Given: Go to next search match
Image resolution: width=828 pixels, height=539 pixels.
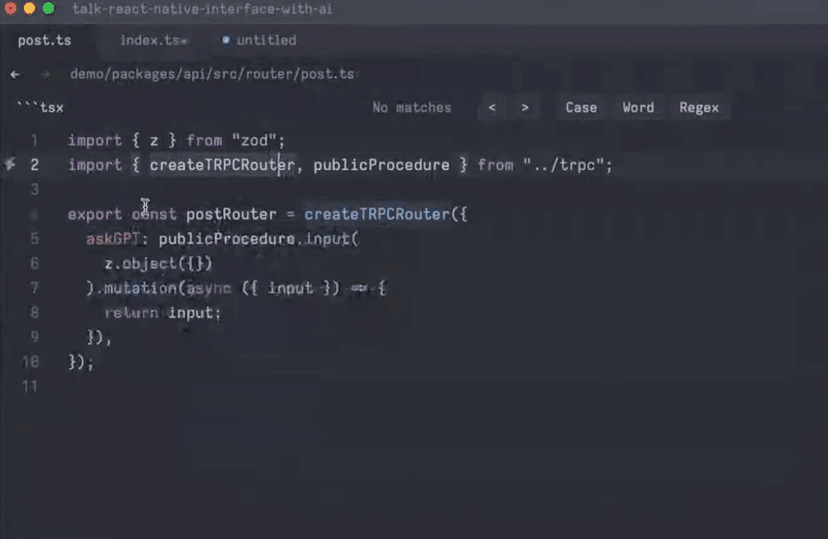Looking at the screenshot, I should click(x=525, y=108).
